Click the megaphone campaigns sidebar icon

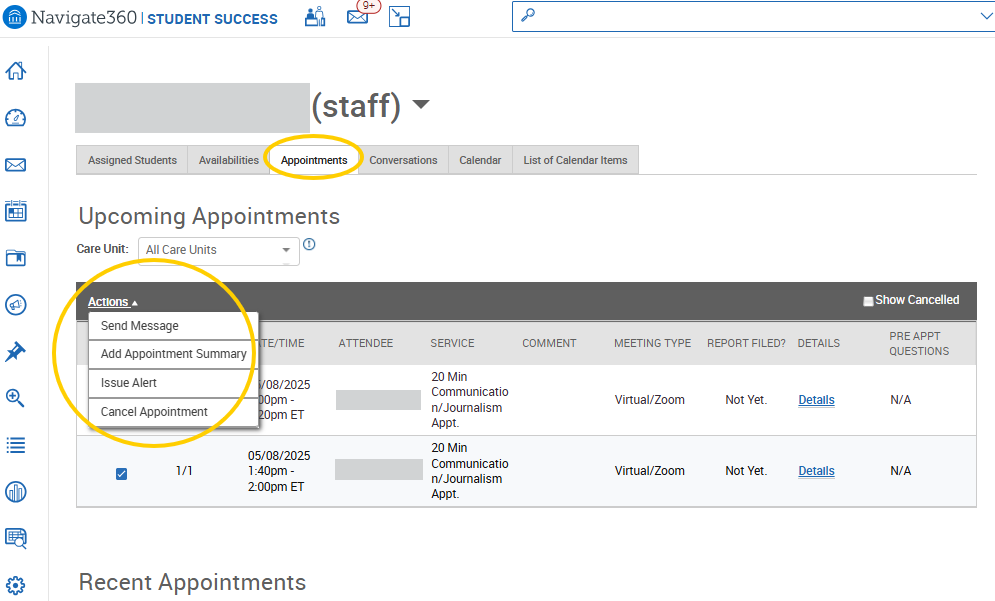pyautogui.click(x=16, y=305)
